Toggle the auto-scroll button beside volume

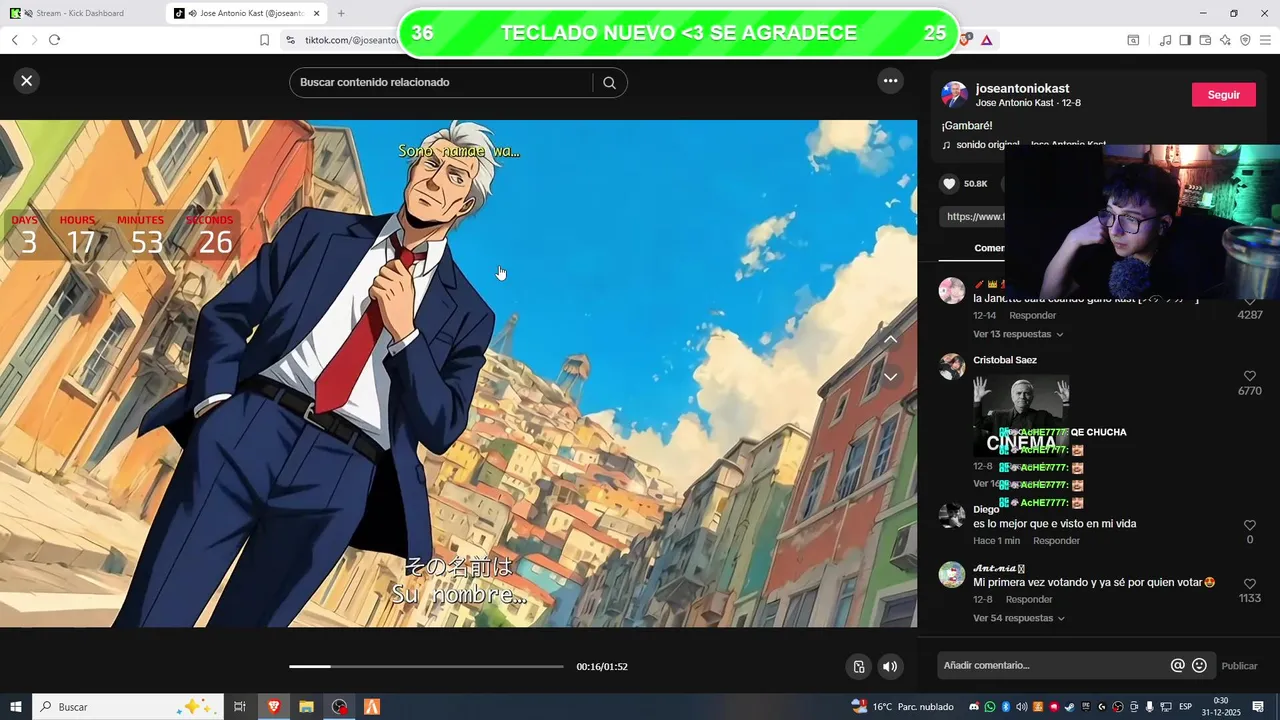[x=858, y=667]
